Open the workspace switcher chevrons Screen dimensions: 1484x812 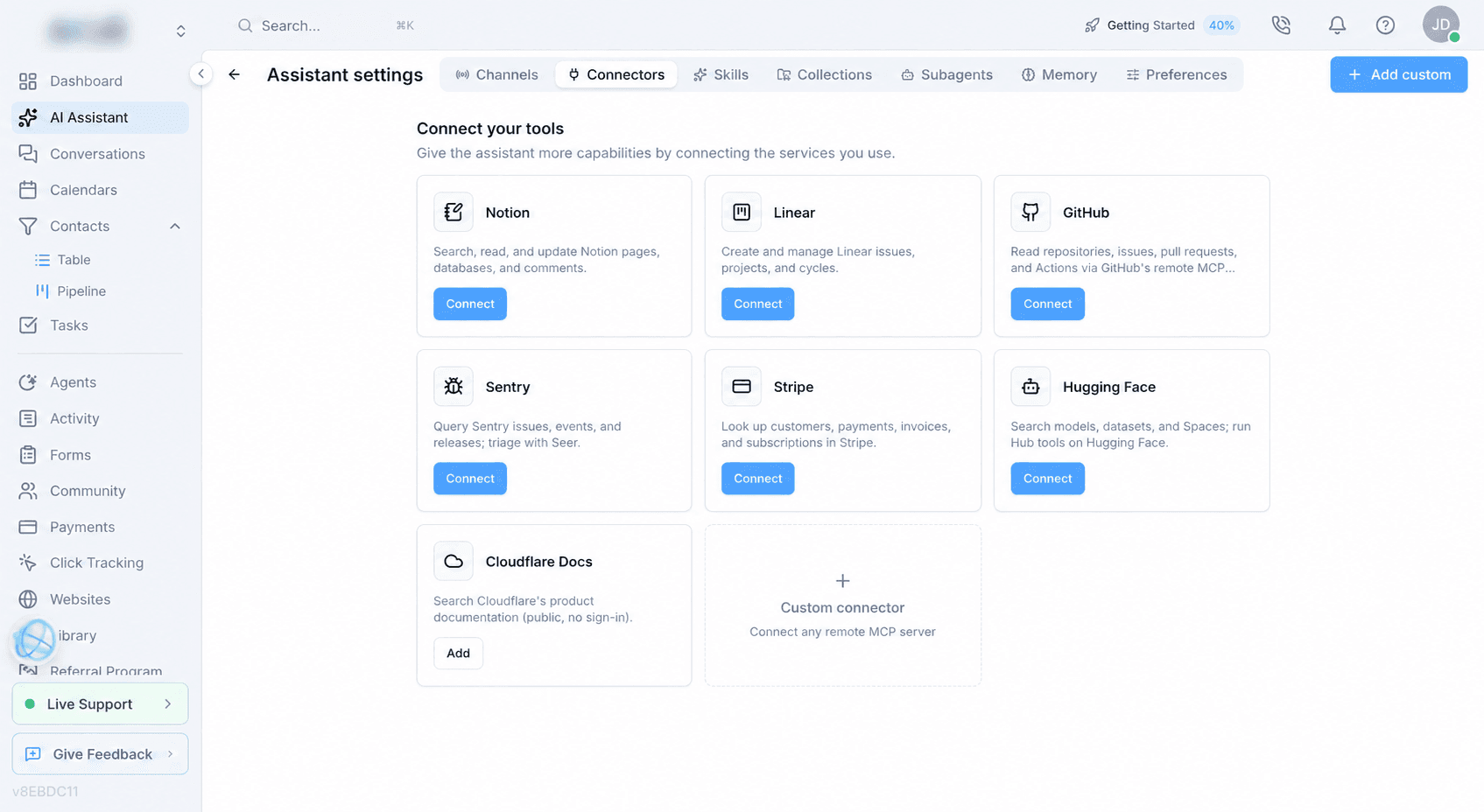point(180,31)
